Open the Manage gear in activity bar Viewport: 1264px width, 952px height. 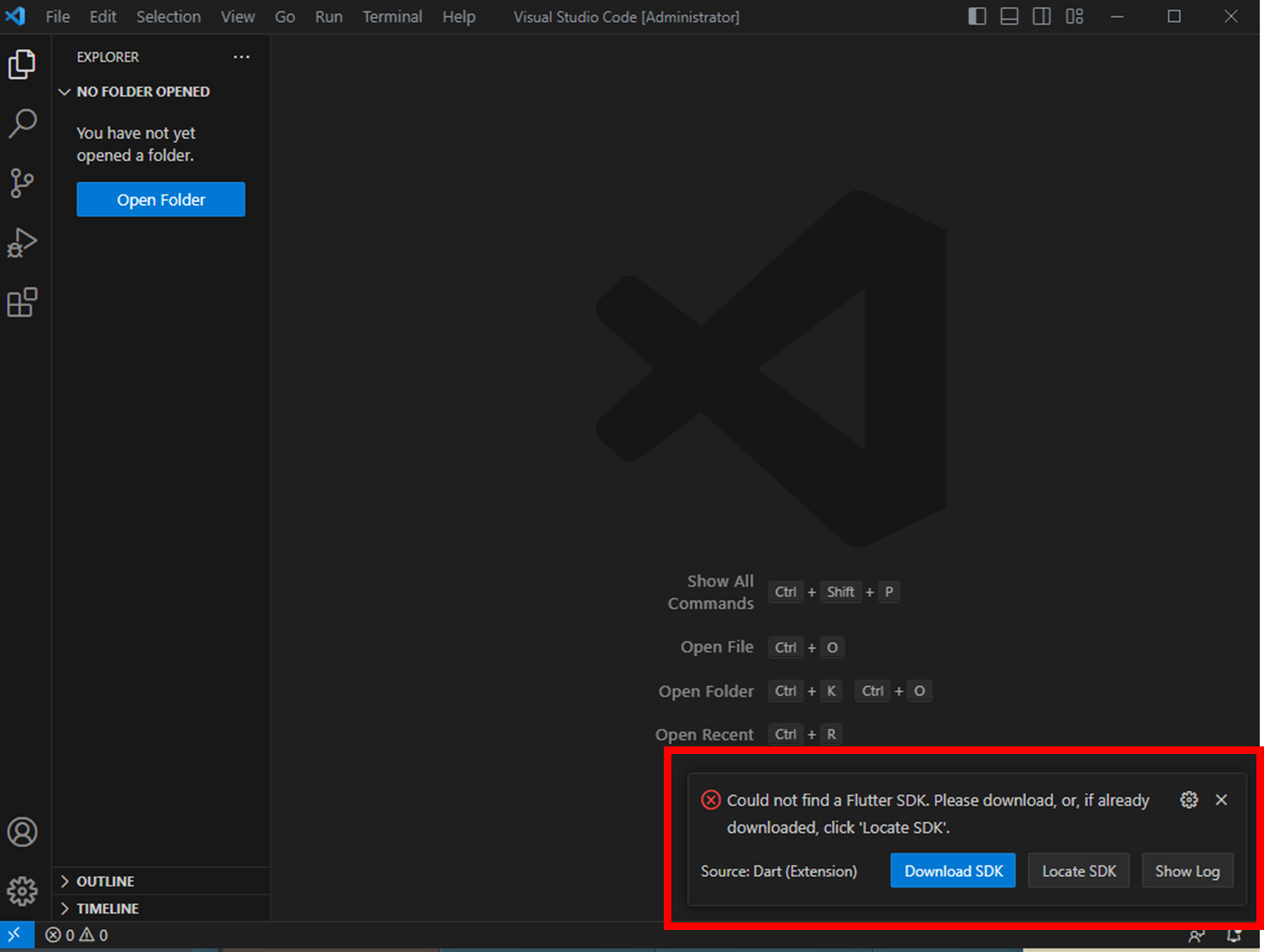[x=22, y=891]
